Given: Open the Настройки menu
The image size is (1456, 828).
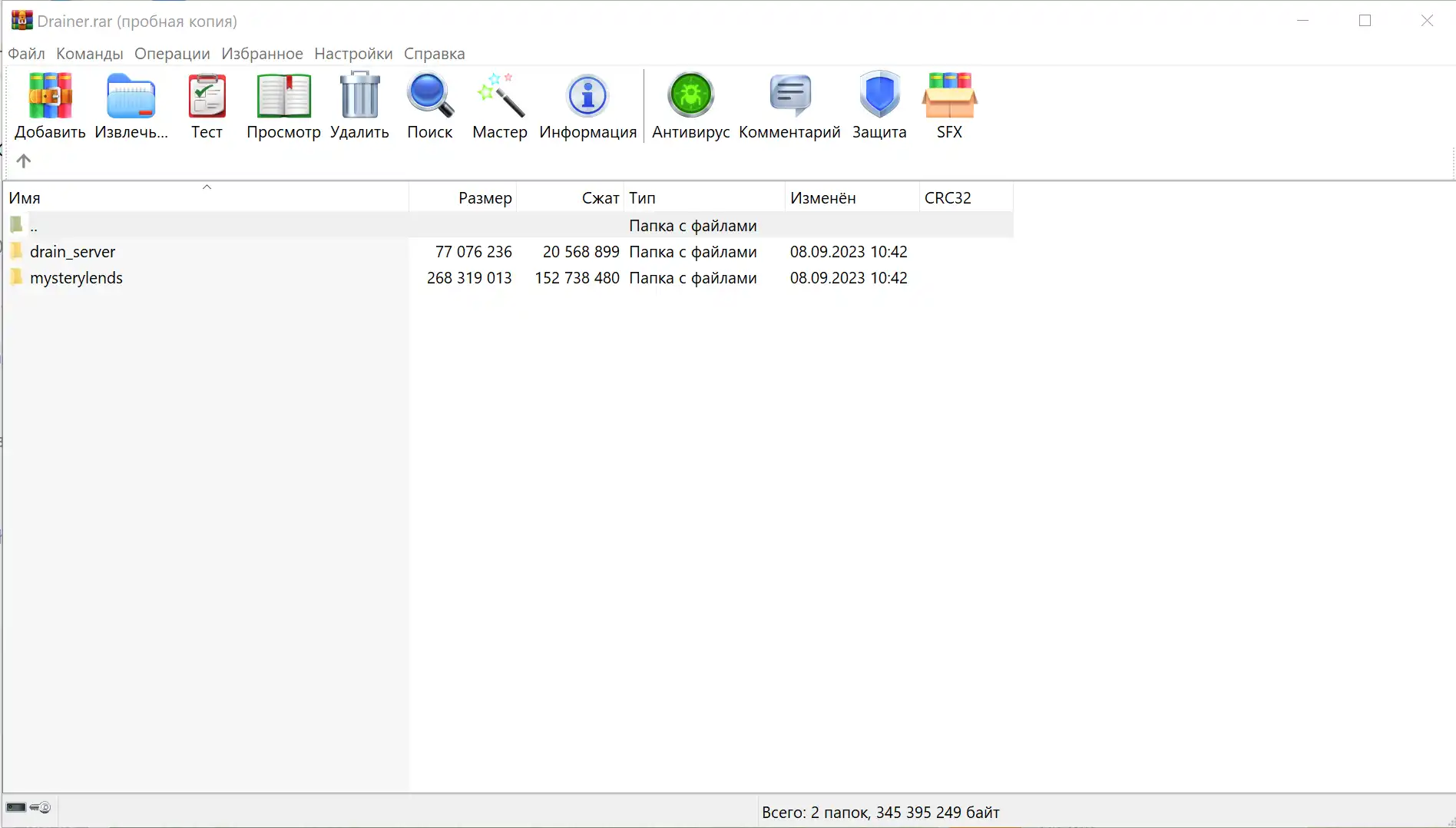Looking at the screenshot, I should (353, 54).
